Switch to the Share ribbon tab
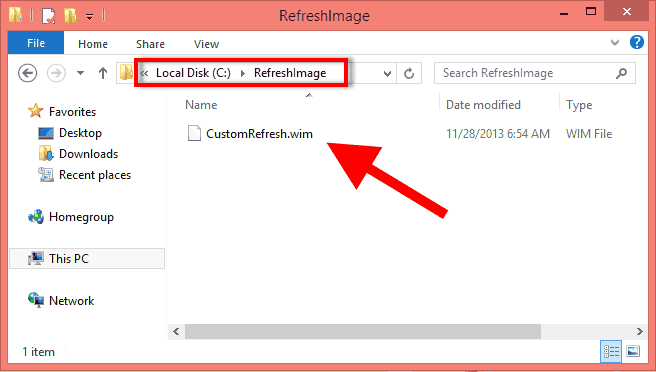Image resolution: width=656 pixels, height=372 pixels. 150,44
